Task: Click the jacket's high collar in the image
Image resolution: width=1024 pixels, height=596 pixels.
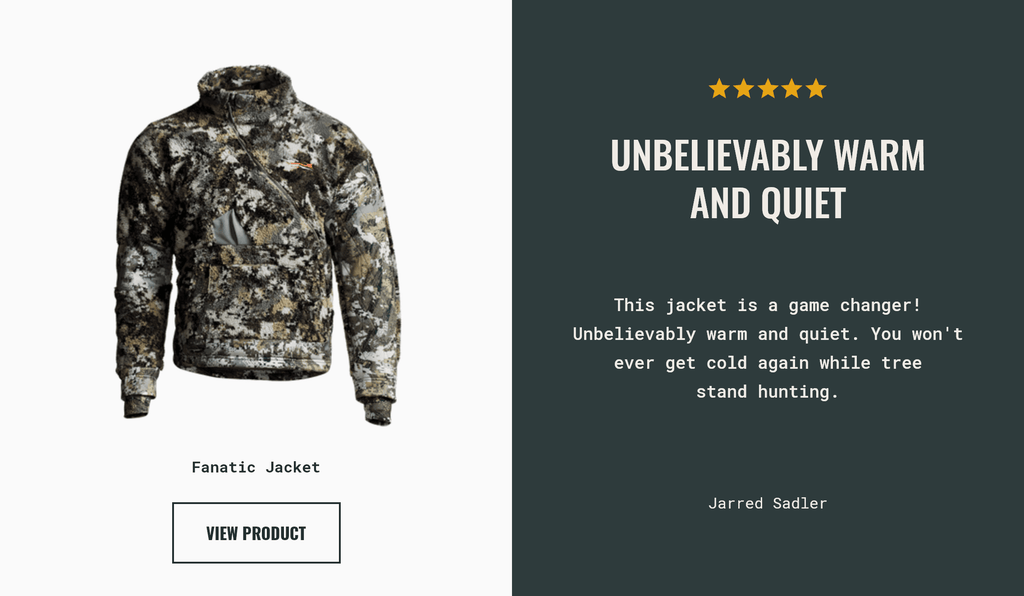Action: (x=245, y=86)
